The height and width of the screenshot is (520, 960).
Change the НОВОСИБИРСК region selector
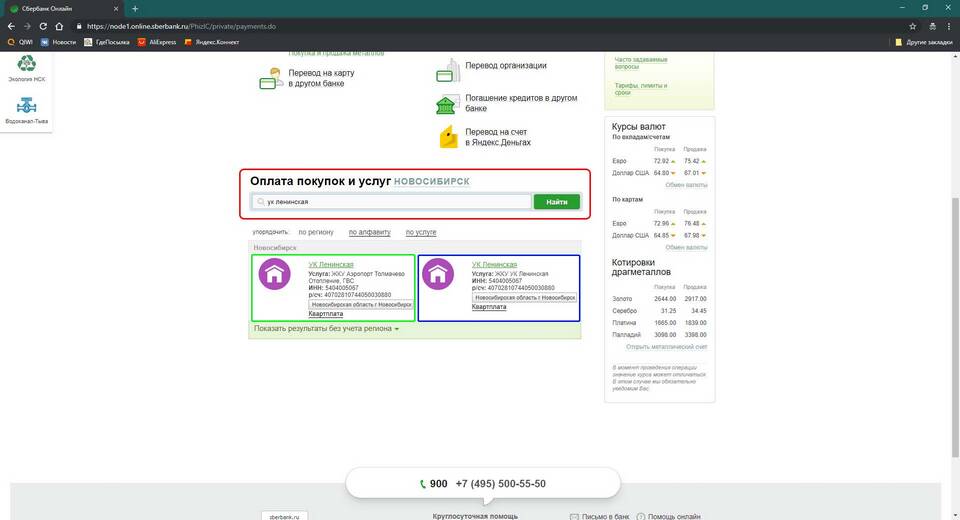[x=430, y=181]
